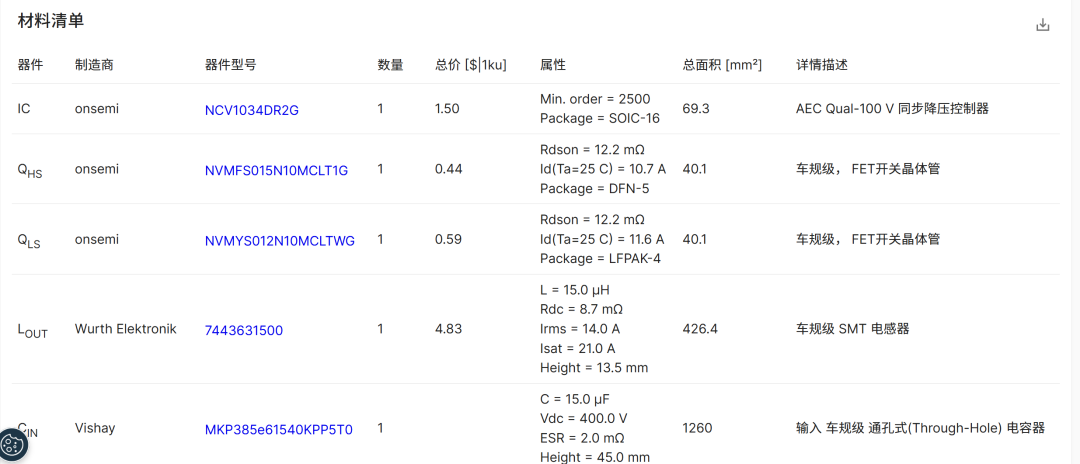Open the cookie settings icon

[x=13, y=444]
